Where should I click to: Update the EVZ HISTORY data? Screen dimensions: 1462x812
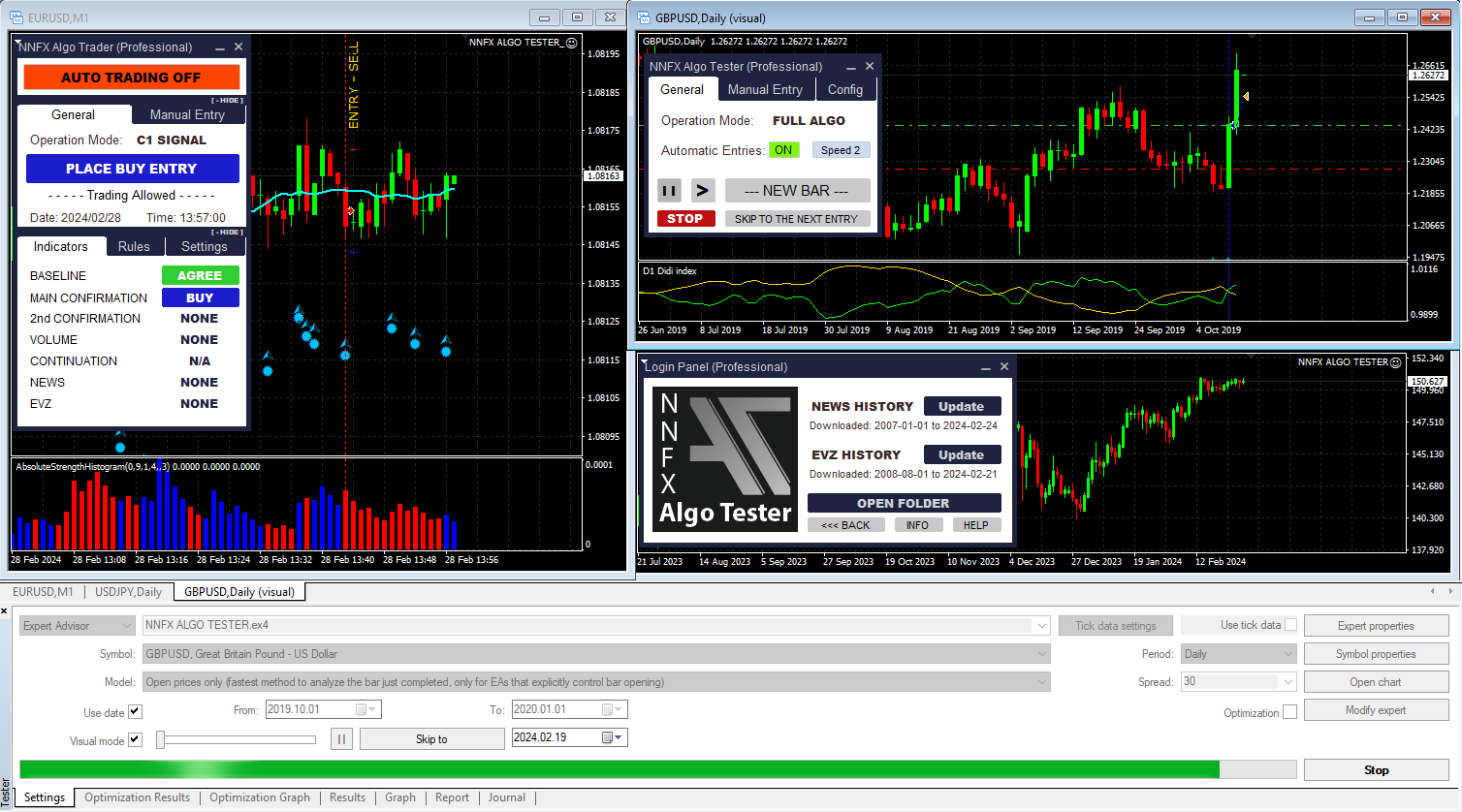(x=962, y=455)
